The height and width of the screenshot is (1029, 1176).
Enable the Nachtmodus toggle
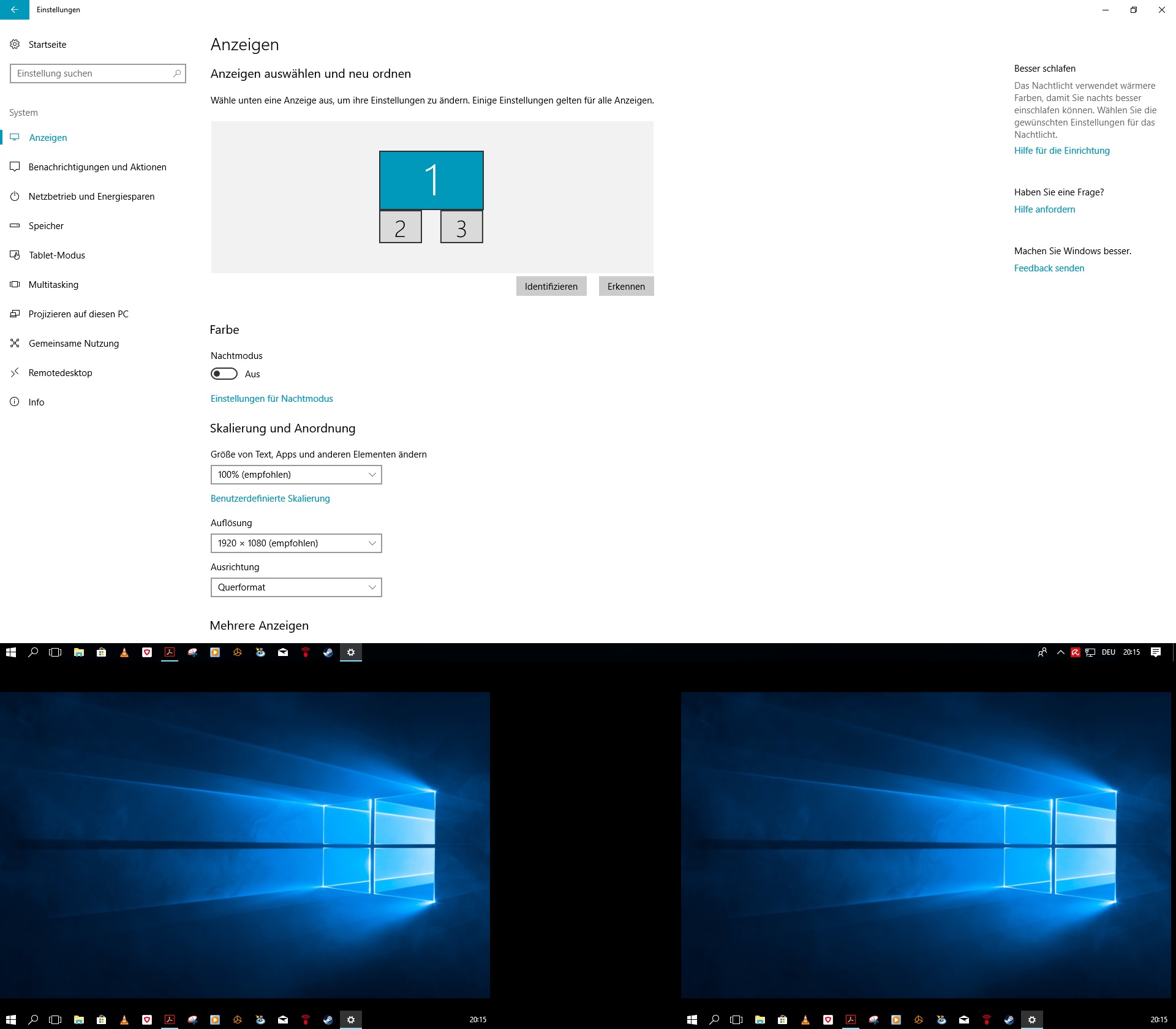(x=223, y=374)
